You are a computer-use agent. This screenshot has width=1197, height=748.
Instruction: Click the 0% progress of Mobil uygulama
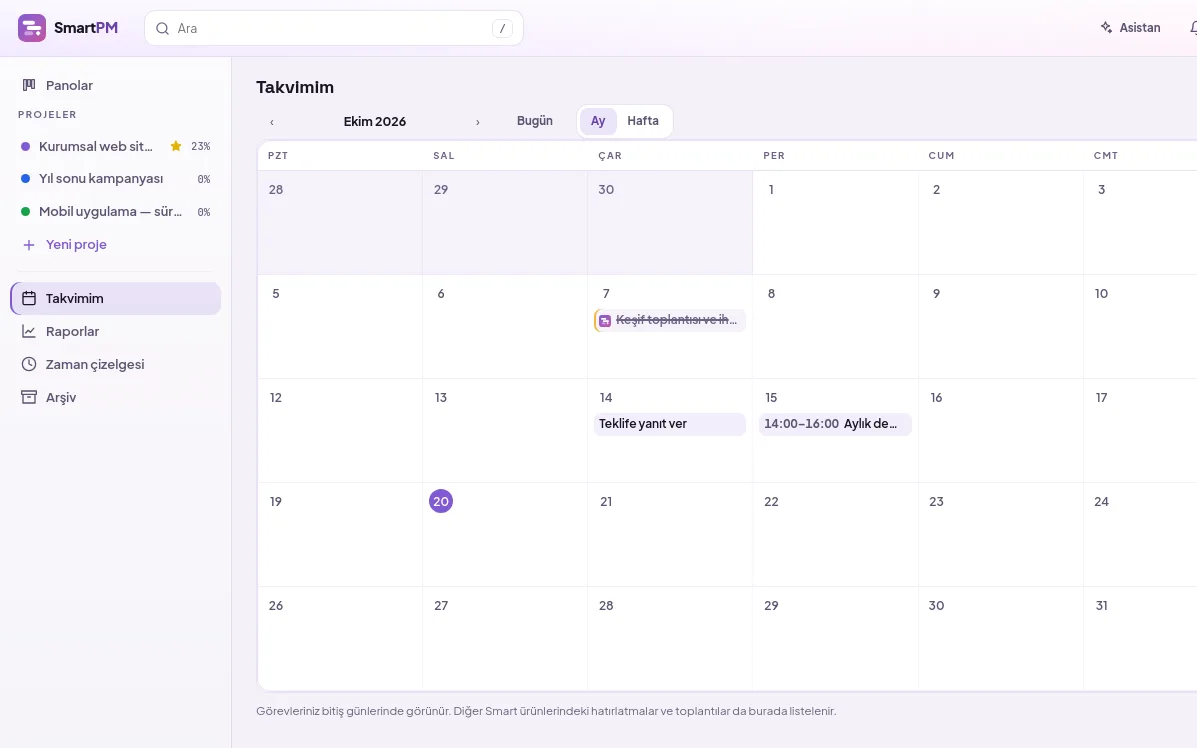pos(204,212)
